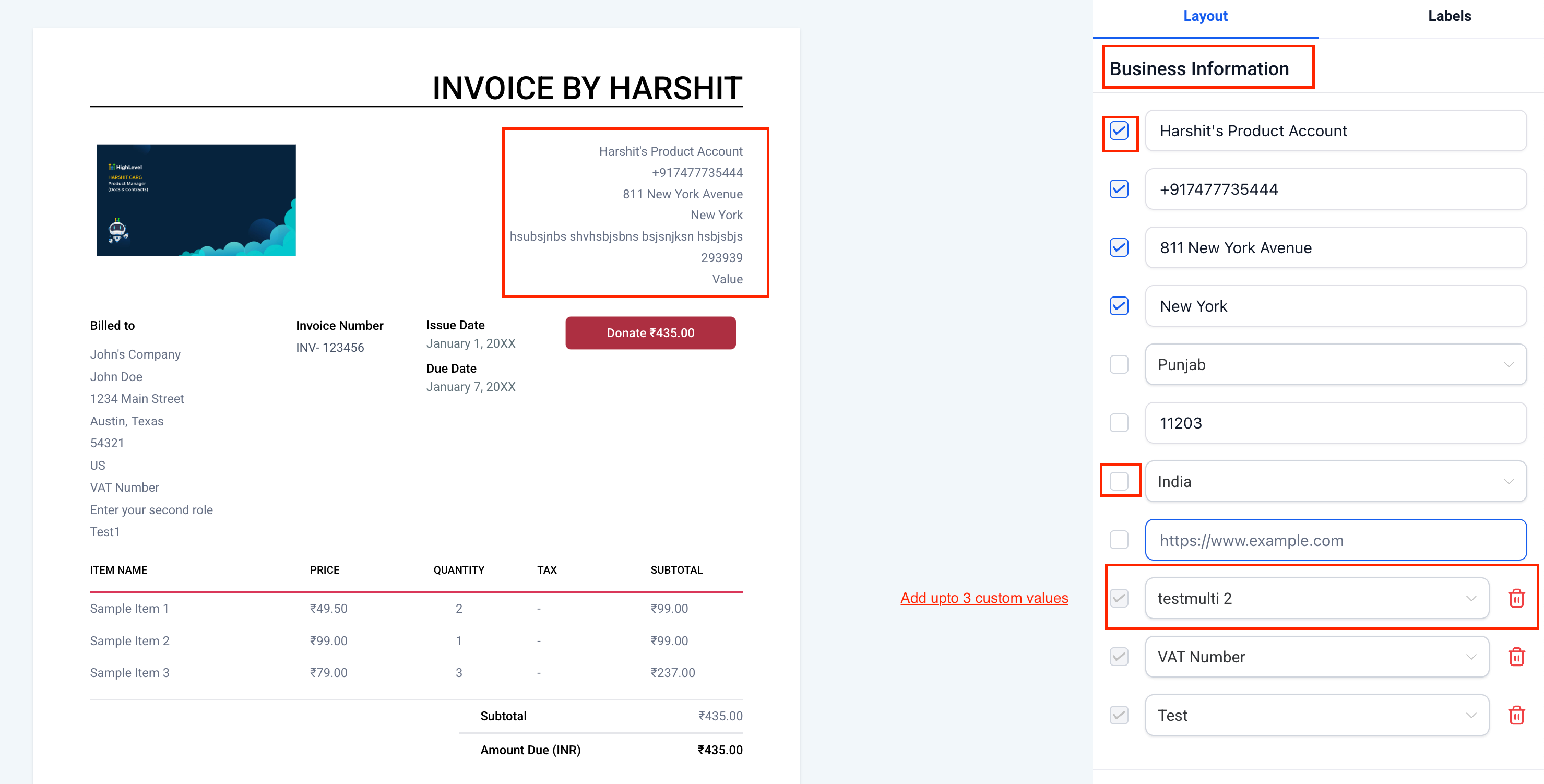This screenshot has height=784, width=1544.
Task: Expand the India country dropdown
Action: (1335, 481)
